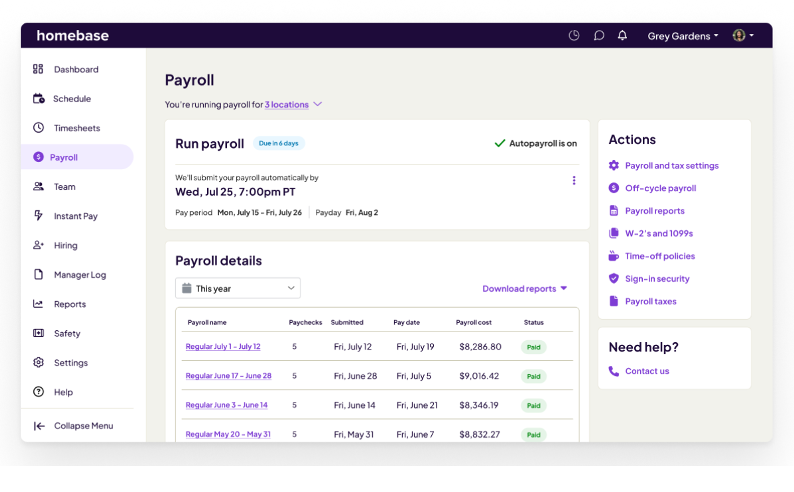Click the Timesheets clock icon
Screen dimensions: 794x492
pos(38,128)
